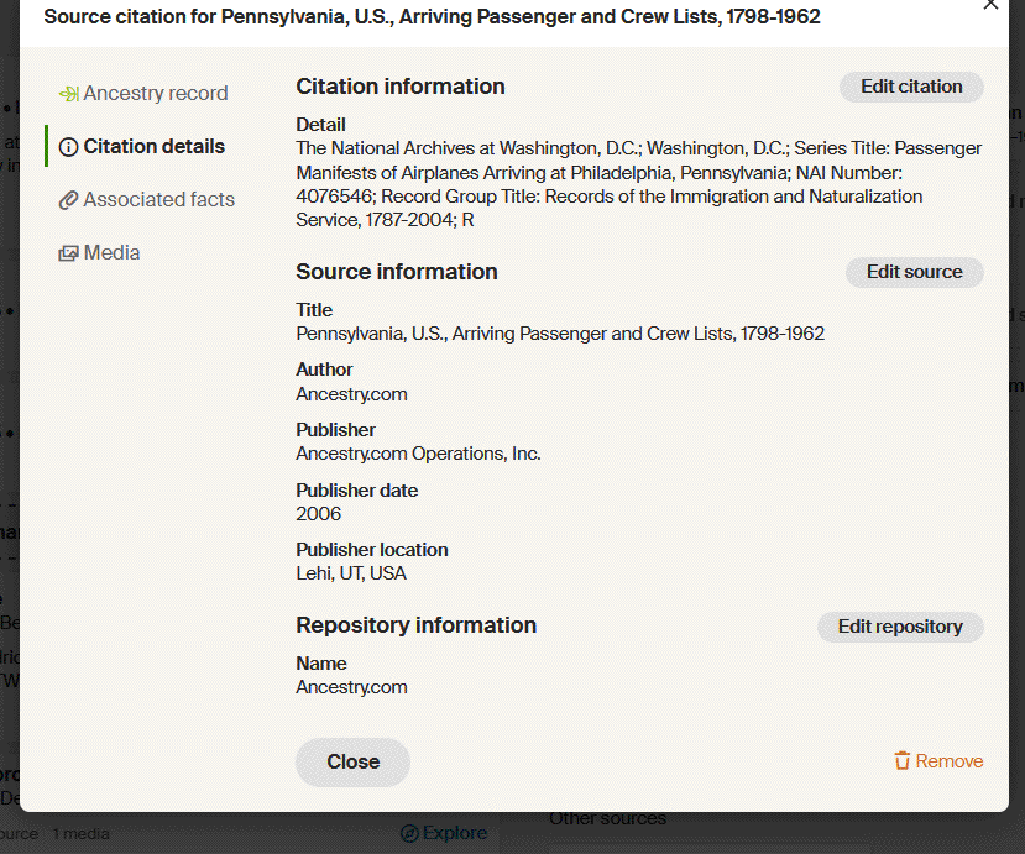
Task: Select the Citation details tab label
Action: (154, 147)
